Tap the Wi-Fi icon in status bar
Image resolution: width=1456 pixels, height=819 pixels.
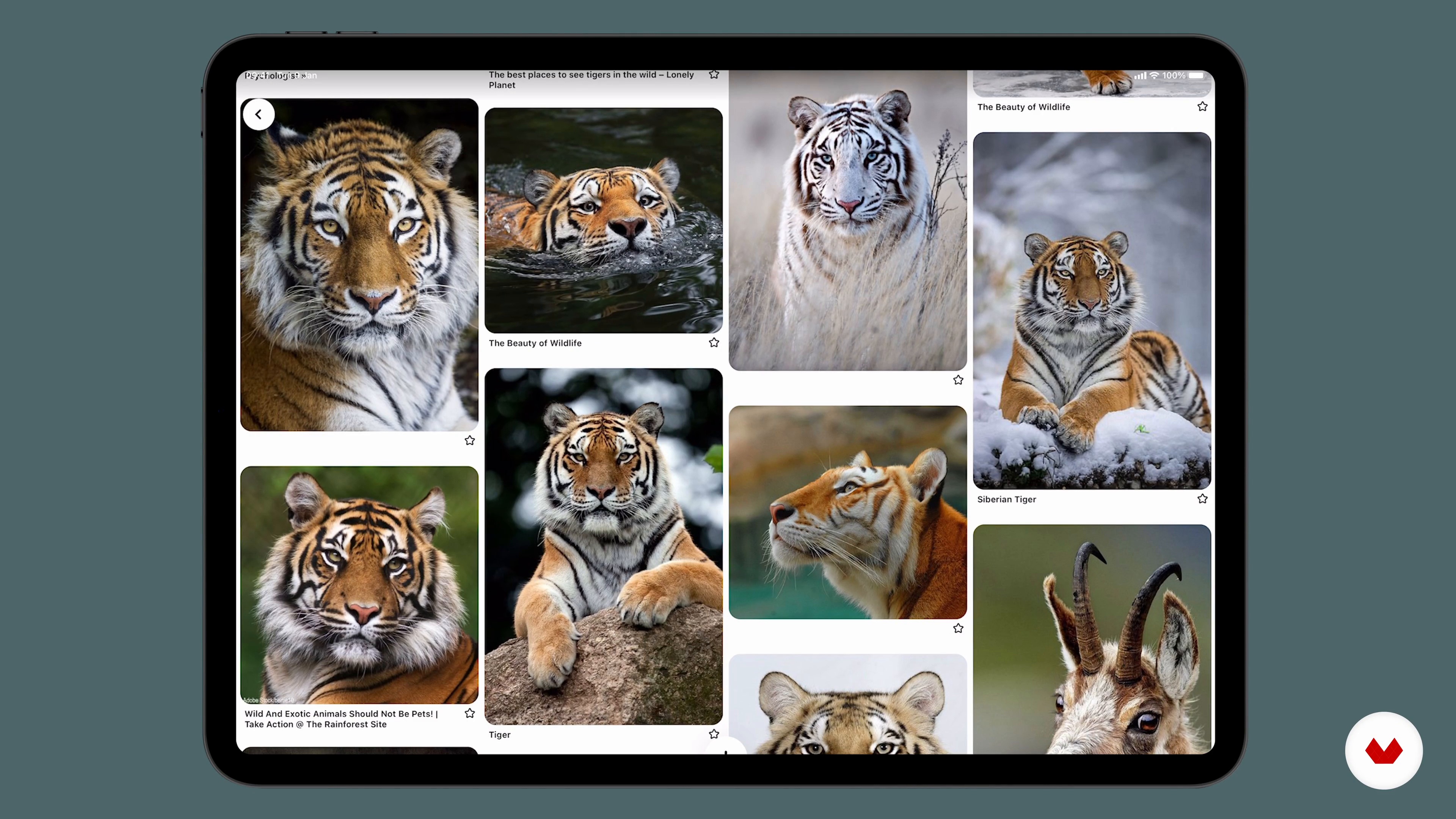click(x=1154, y=75)
